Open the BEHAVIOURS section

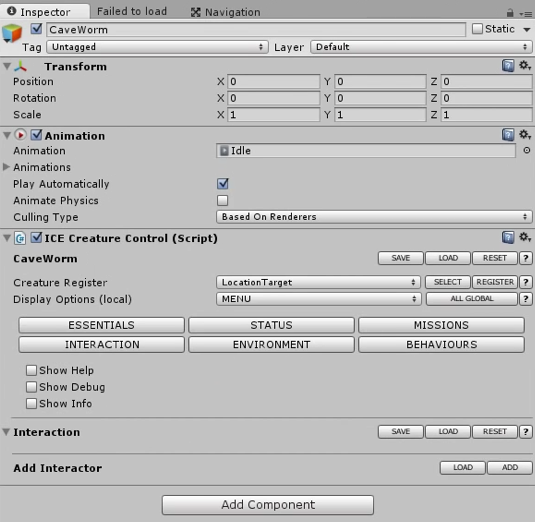tap(441, 345)
